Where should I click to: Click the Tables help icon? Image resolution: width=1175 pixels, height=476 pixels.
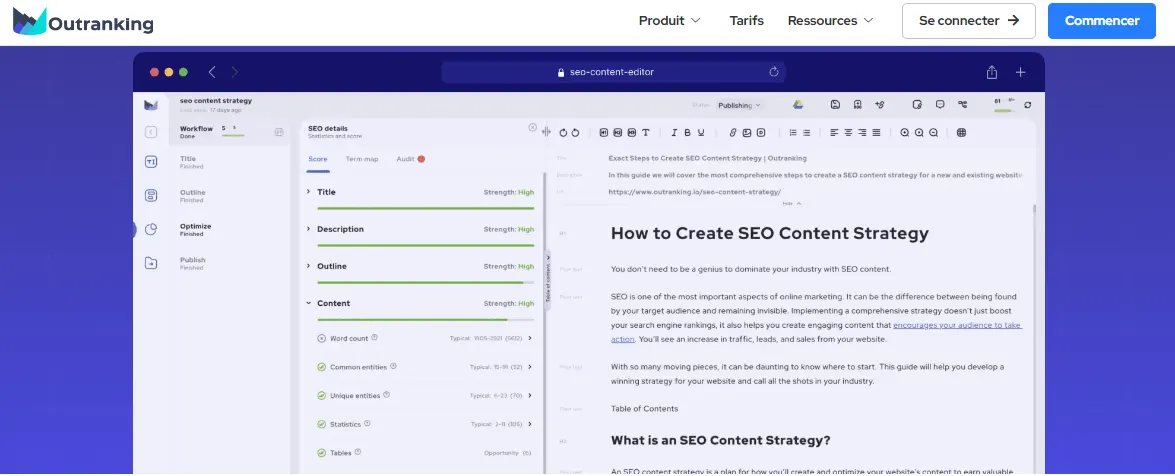coord(358,452)
